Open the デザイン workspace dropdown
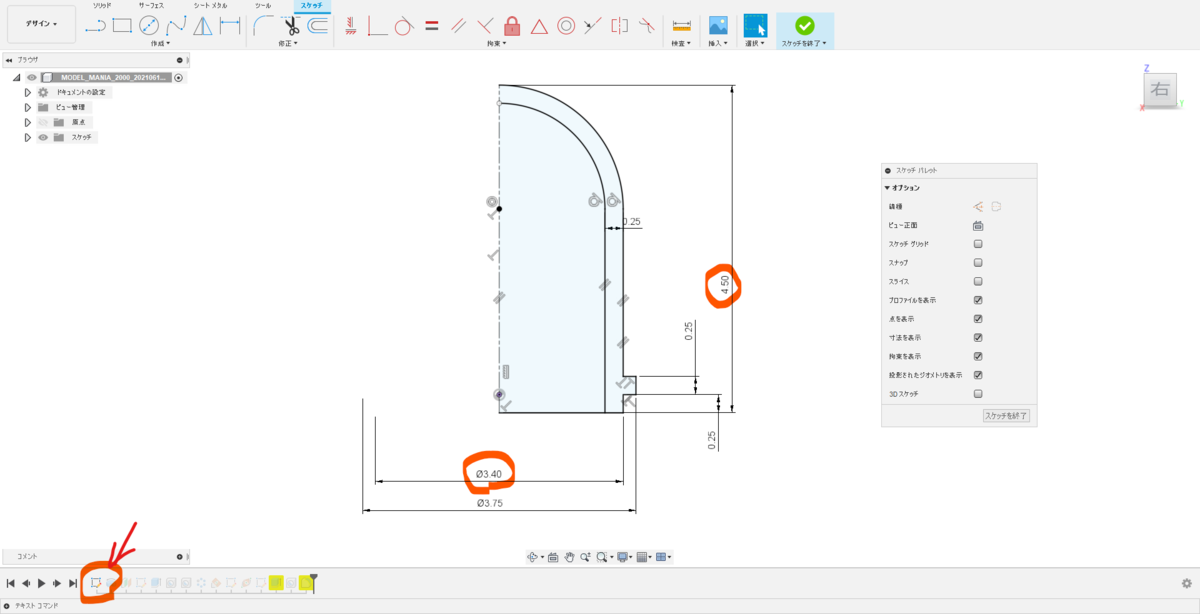The image size is (1200, 614). pyautogui.click(x=41, y=23)
